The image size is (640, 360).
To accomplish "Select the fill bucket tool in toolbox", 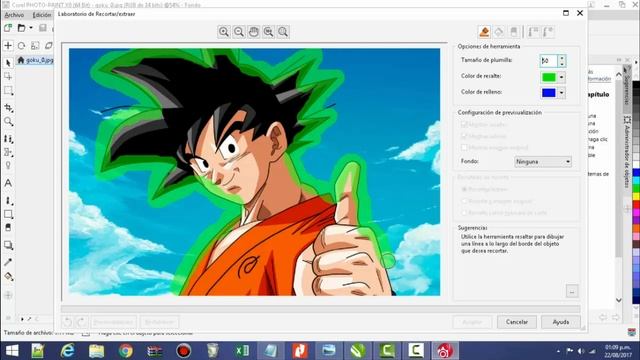I will point(8,277).
